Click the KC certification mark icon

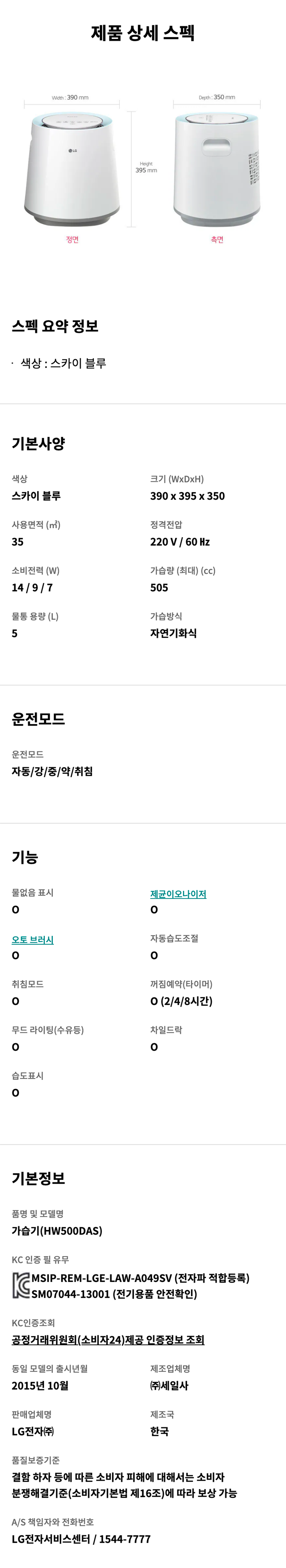click(x=21, y=1286)
